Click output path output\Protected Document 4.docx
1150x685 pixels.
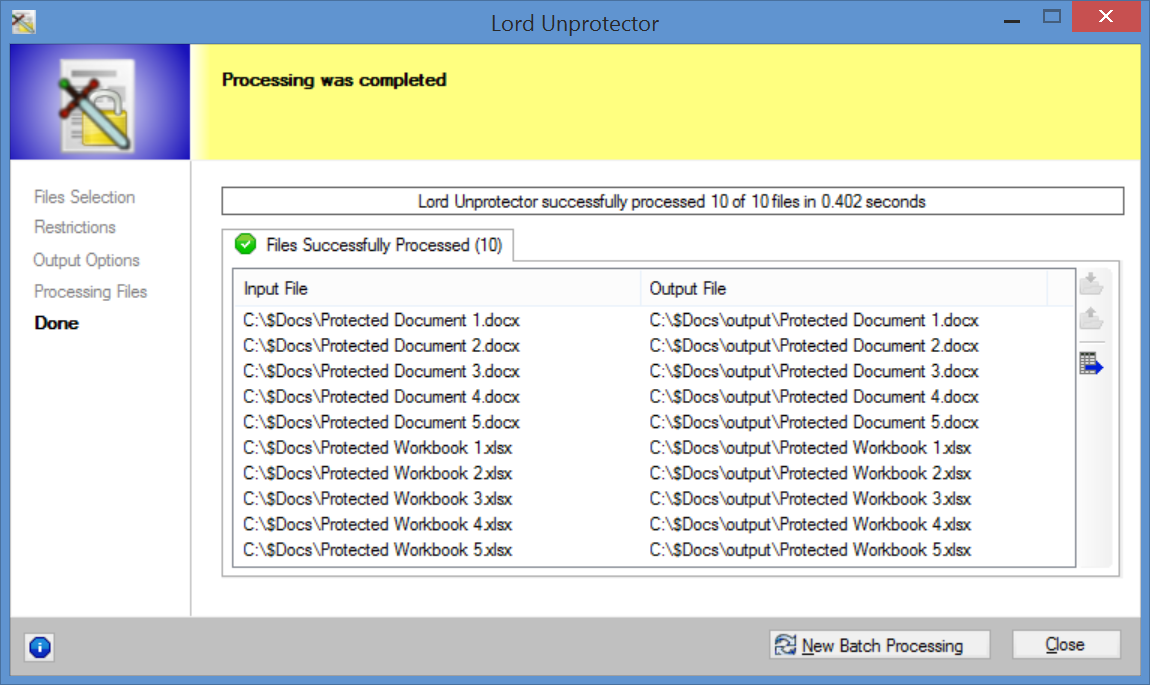coord(814,397)
